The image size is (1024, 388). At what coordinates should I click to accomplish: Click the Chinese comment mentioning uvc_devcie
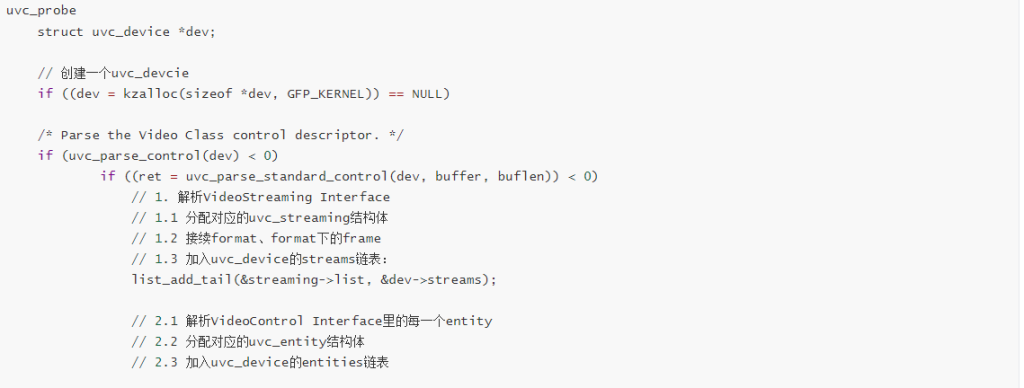pos(113,73)
